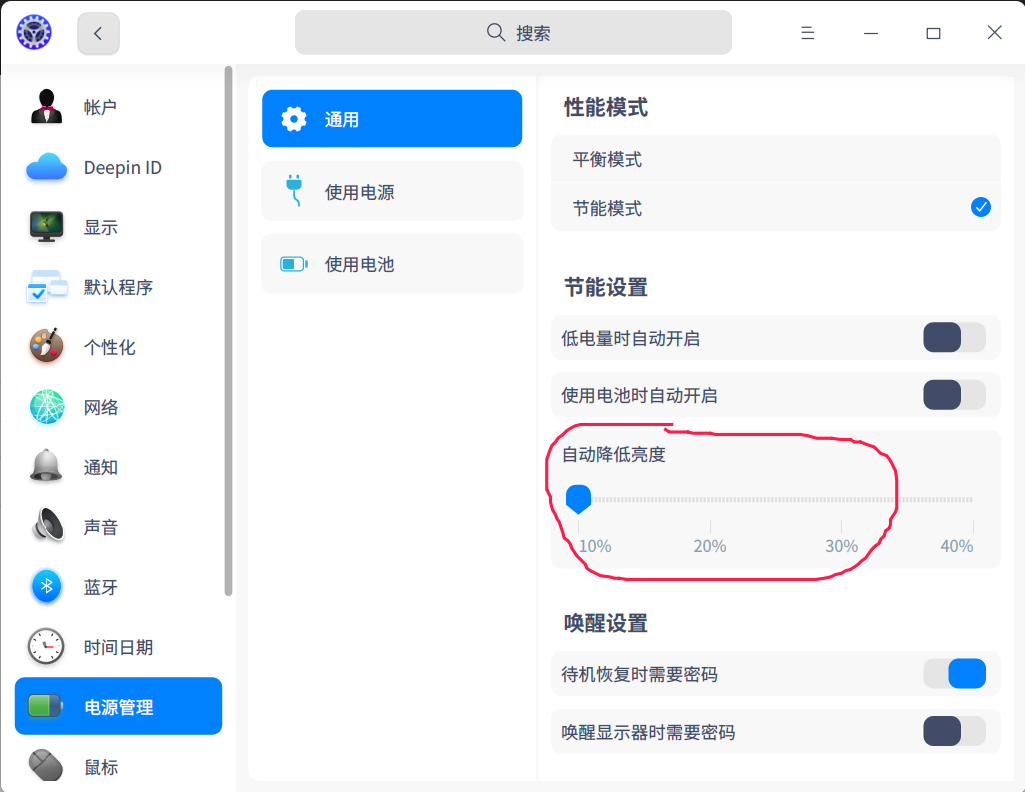Maximize the Control Center window
This screenshot has height=792, width=1025.
pyautogui.click(x=933, y=33)
